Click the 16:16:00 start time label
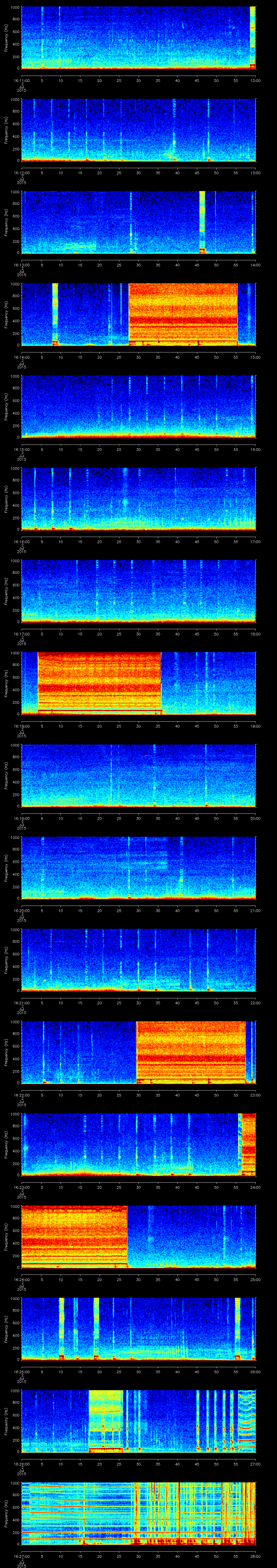 pos(21,542)
